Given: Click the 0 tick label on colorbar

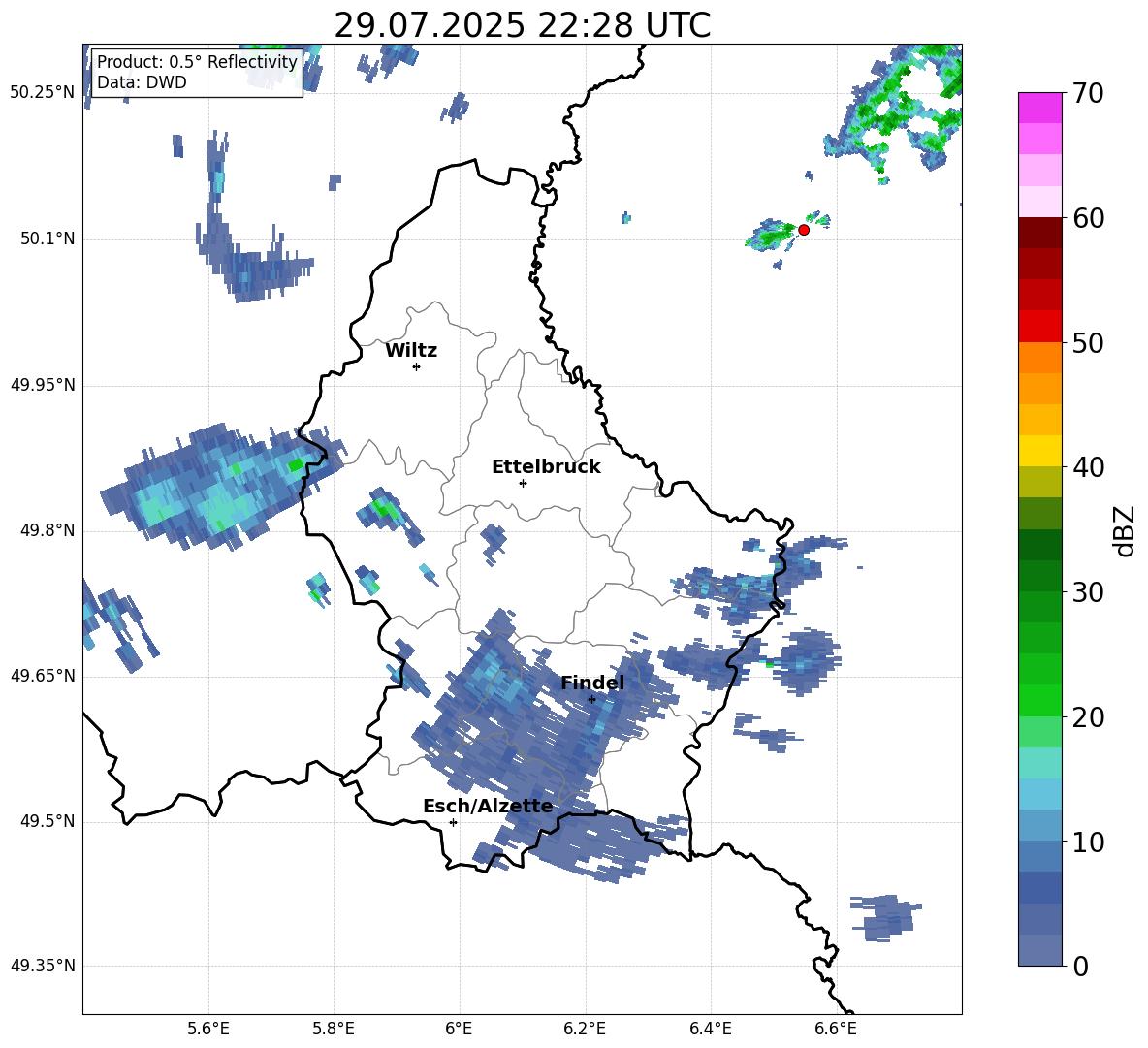Looking at the screenshot, I should point(1080,967).
